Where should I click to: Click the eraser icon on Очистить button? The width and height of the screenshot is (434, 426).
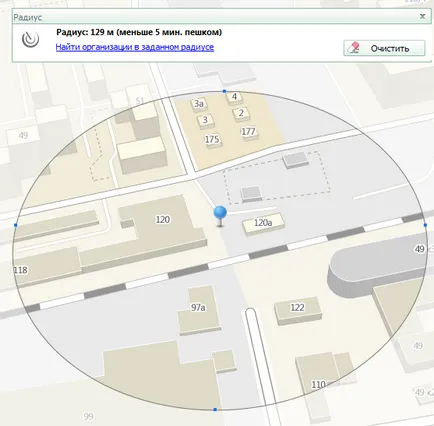tap(353, 48)
